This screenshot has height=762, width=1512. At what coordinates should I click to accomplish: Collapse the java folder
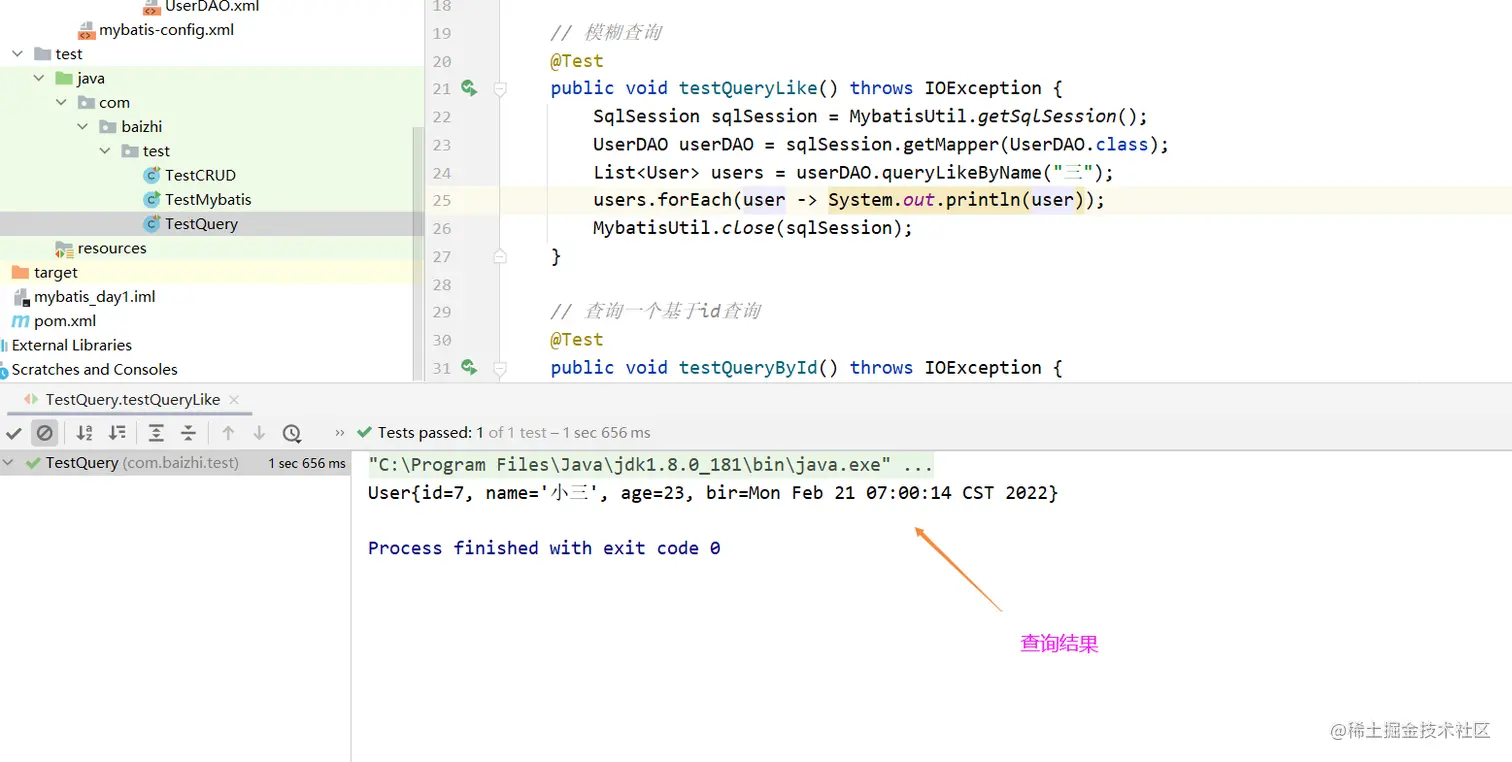[x=39, y=78]
